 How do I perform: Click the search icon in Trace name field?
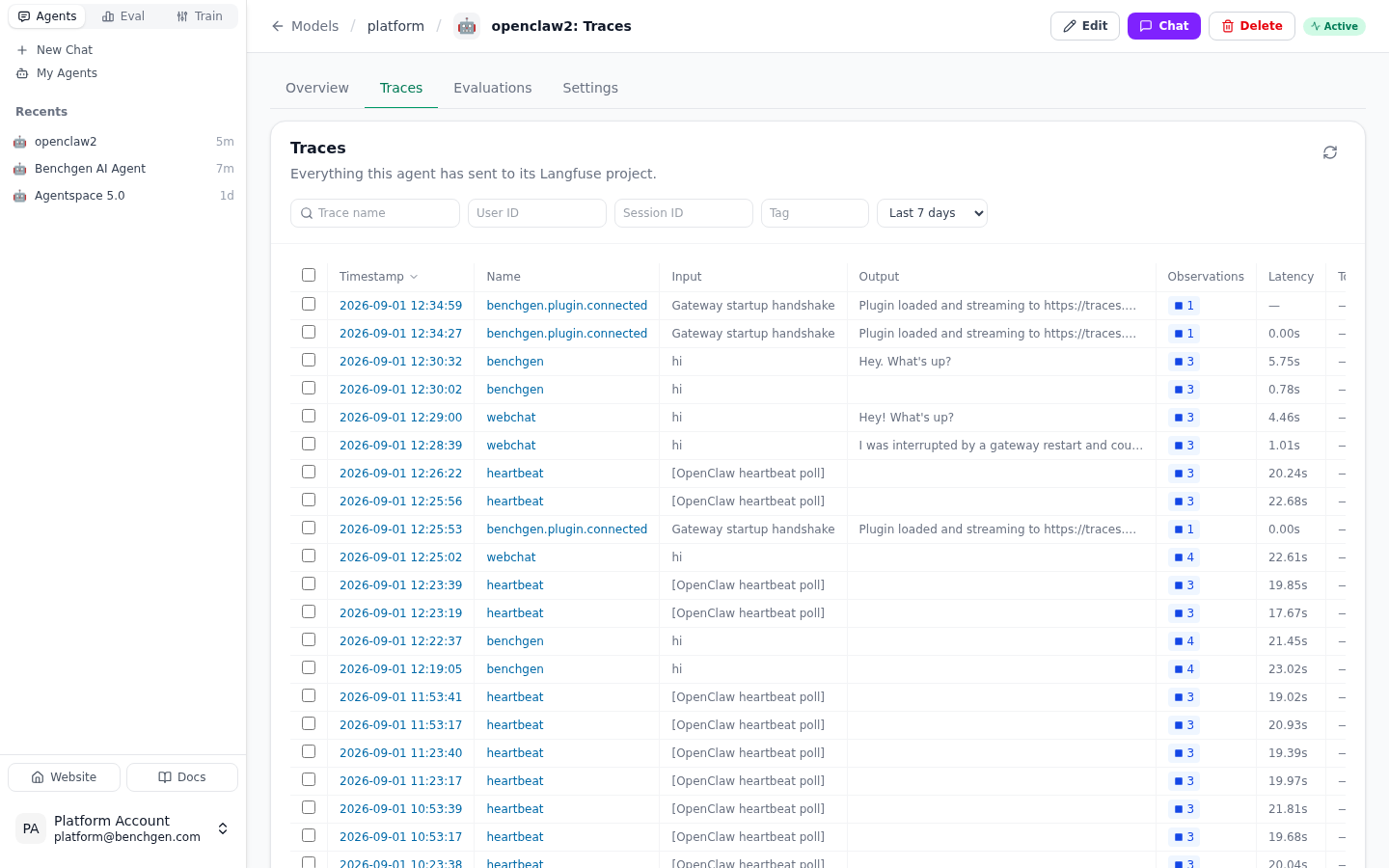click(307, 213)
